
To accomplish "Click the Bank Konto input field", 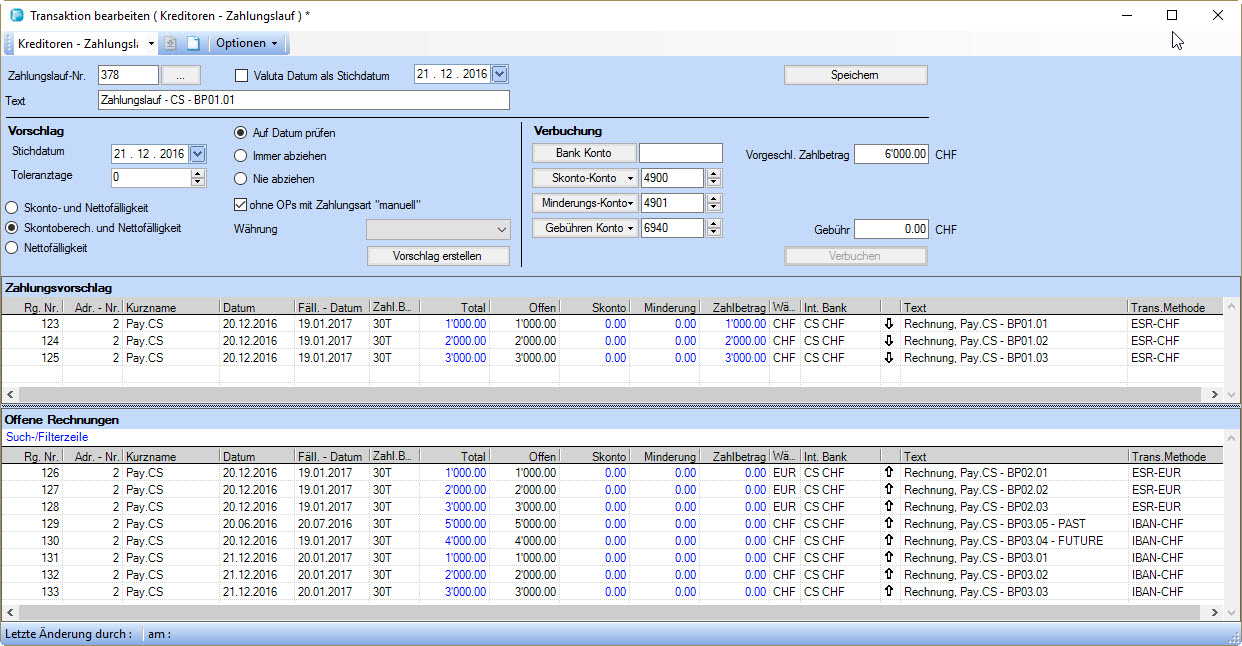I will [680, 153].
